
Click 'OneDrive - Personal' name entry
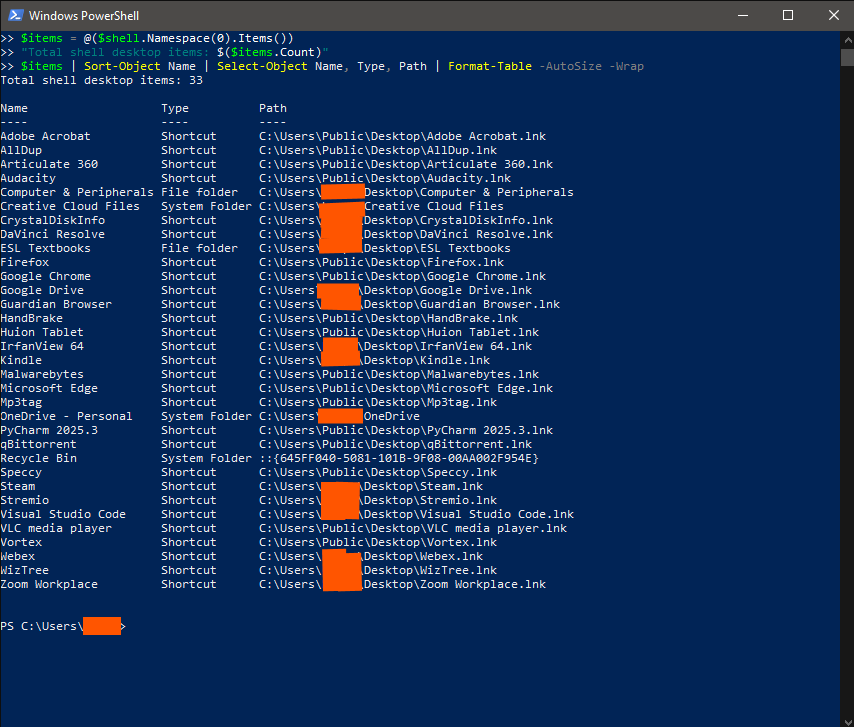(x=66, y=417)
